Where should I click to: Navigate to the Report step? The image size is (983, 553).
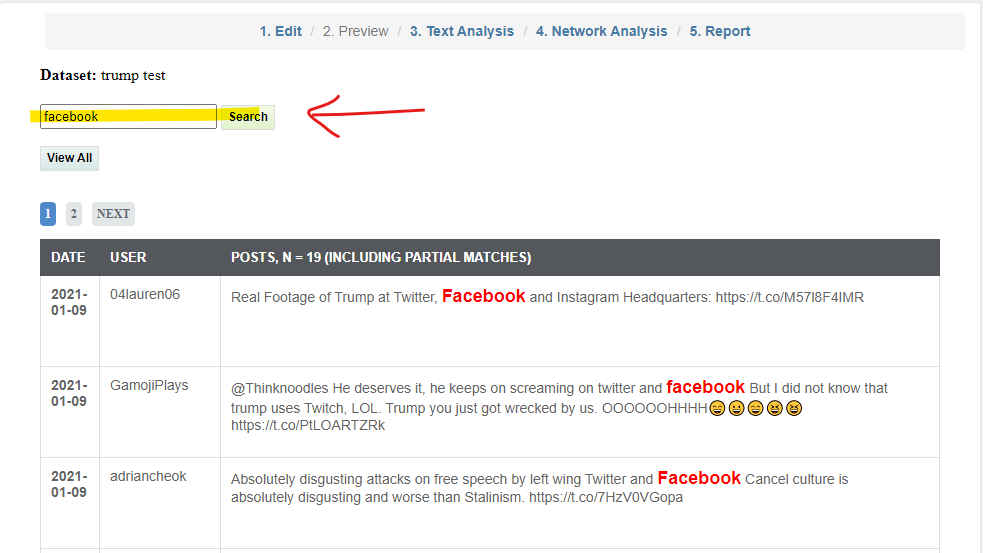pos(719,31)
